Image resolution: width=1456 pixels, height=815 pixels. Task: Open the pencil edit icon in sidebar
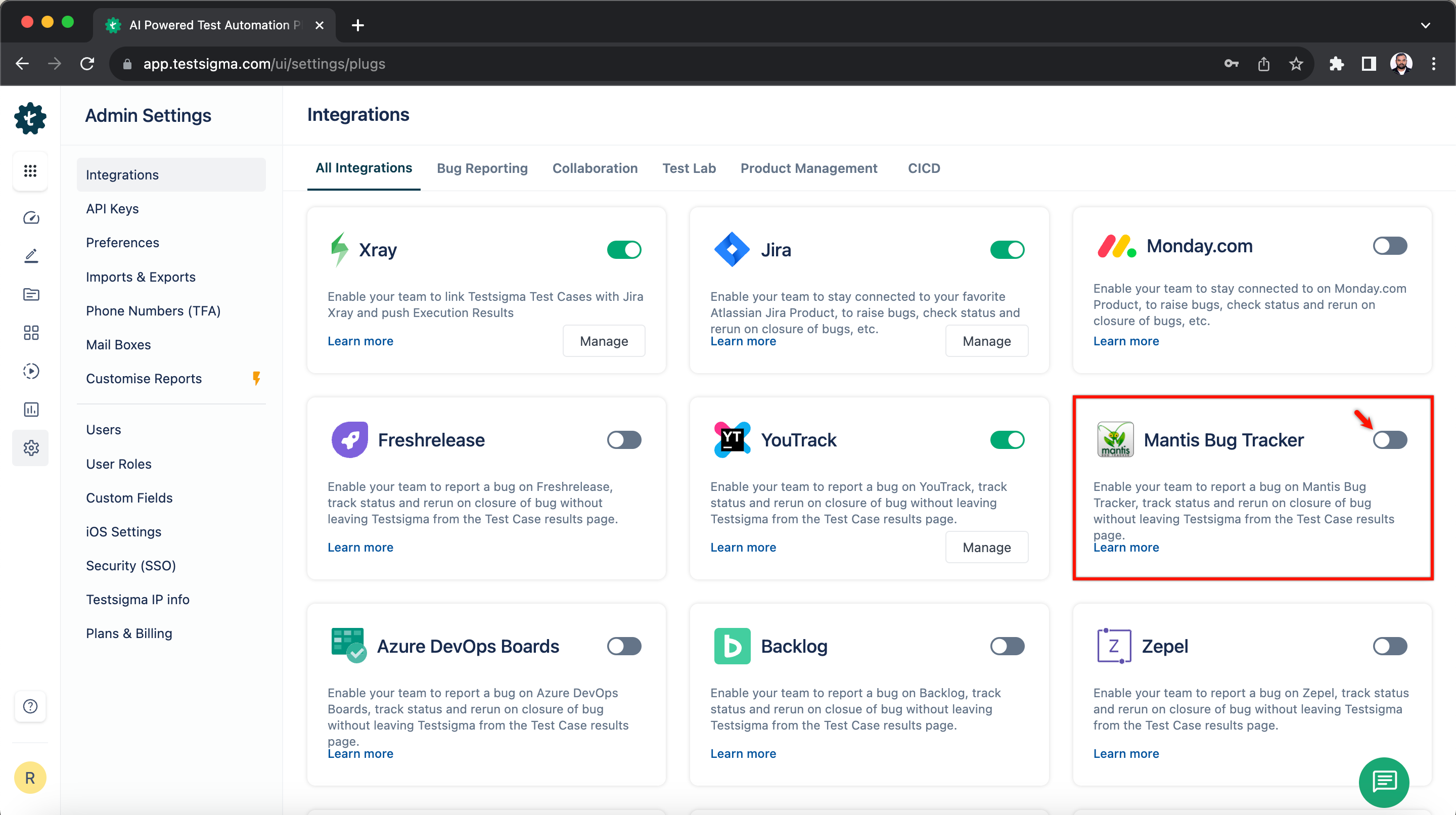coord(30,256)
